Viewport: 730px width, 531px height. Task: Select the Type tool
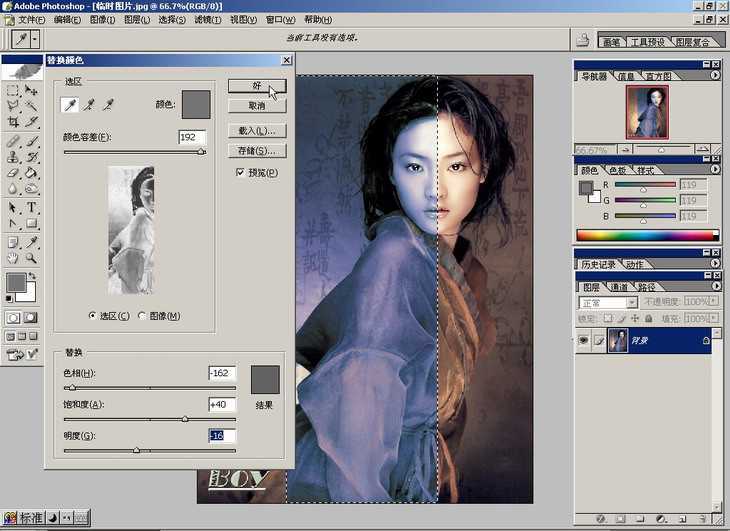[31, 207]
